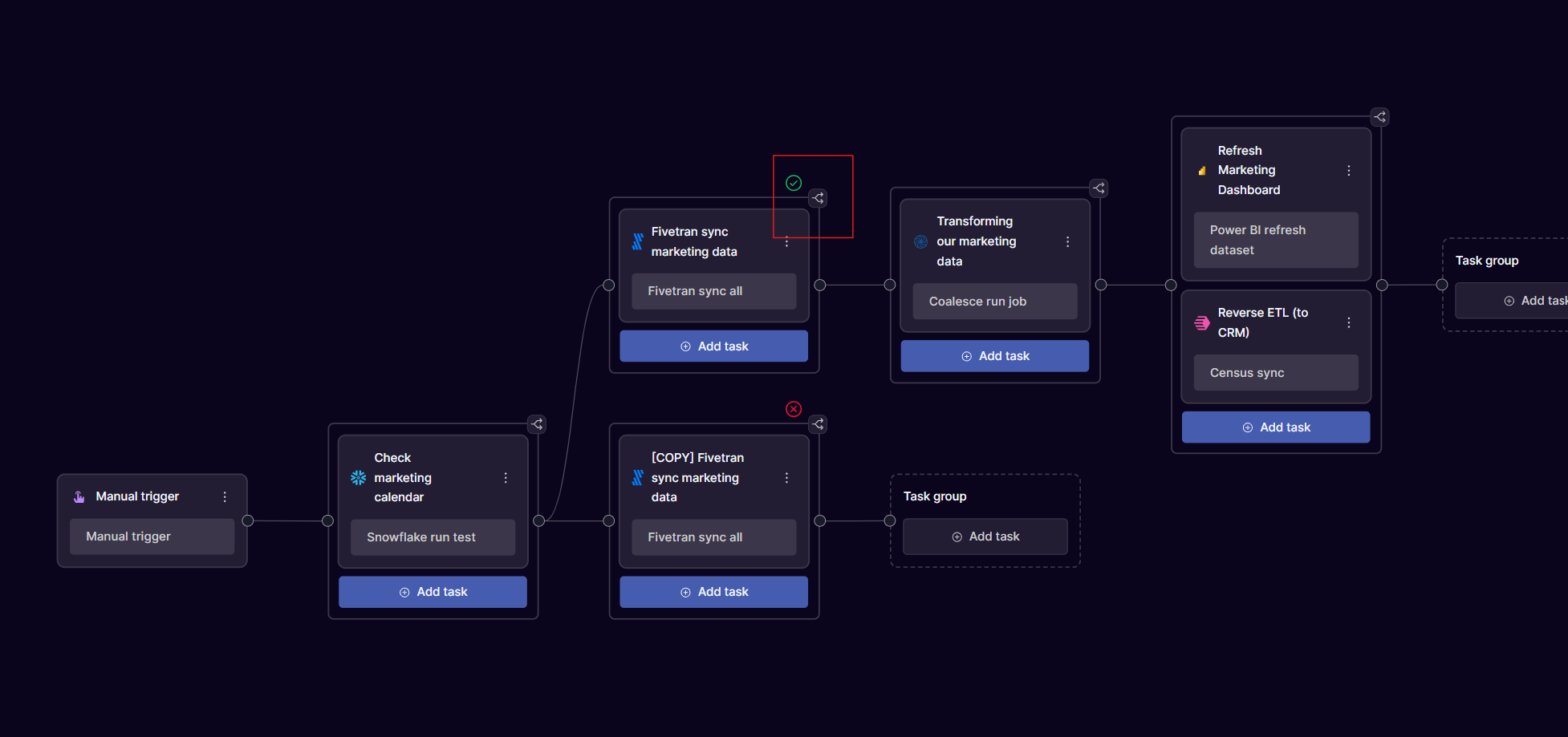Screen dimensions: 1568x737
Task: Open the three-dot menu on 'Transforming our marketing data'
Action: [x=1068, y=241]
